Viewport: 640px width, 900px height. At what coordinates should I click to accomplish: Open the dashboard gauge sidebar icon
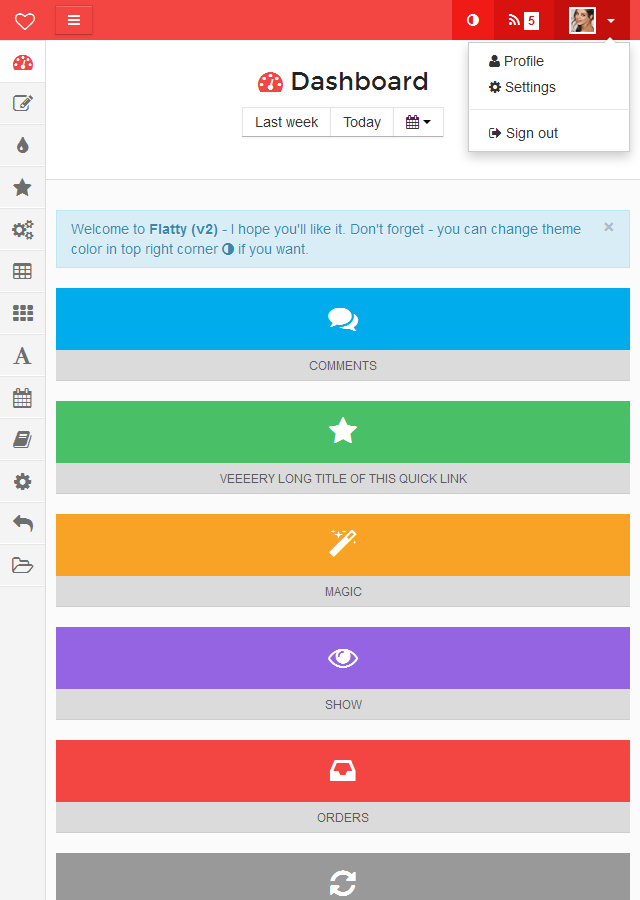pyautogui.click(x=22, y=62)
